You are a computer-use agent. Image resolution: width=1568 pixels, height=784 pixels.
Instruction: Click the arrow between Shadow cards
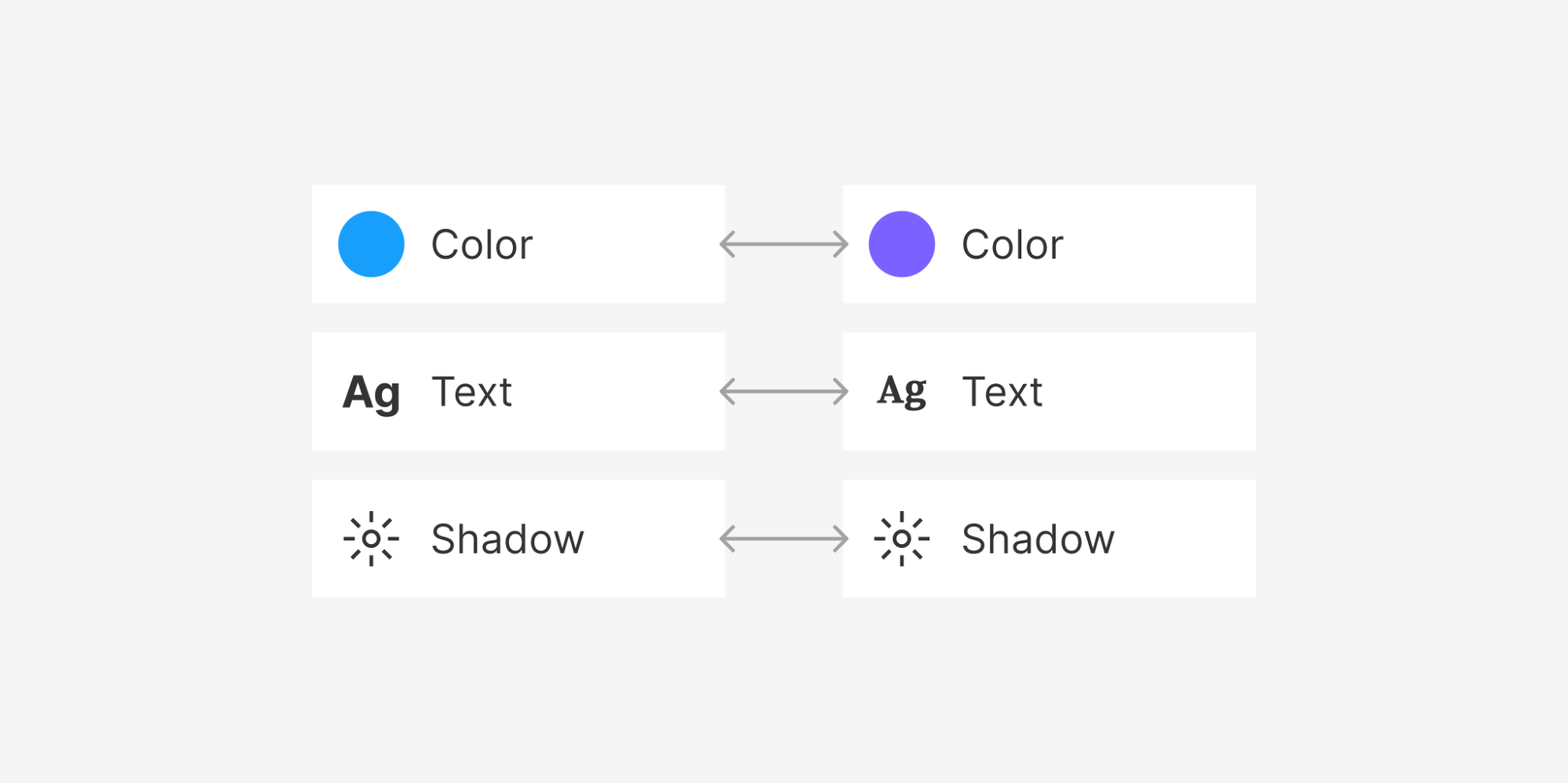point(784,539)
